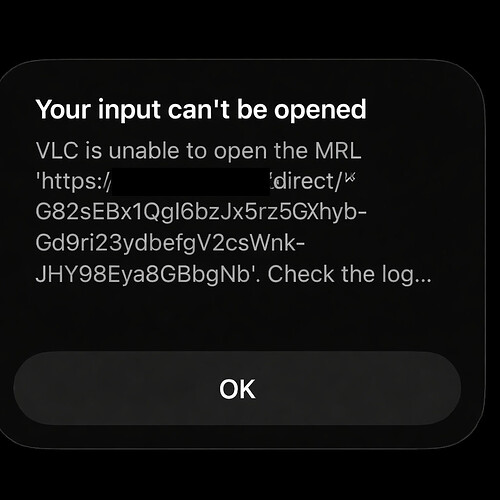The height and width of the screenshot is (500, 500).
Task: Click the word "Your" in the title
Action: click(x=63, y=110)
